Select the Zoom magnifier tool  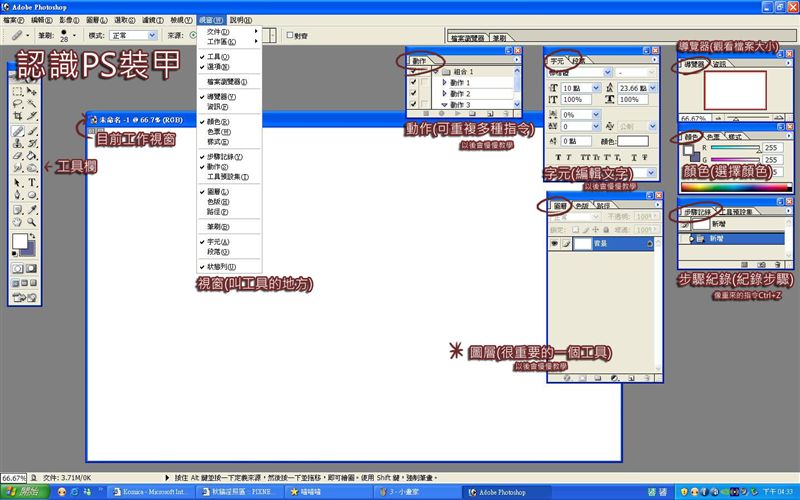(32, 222)
